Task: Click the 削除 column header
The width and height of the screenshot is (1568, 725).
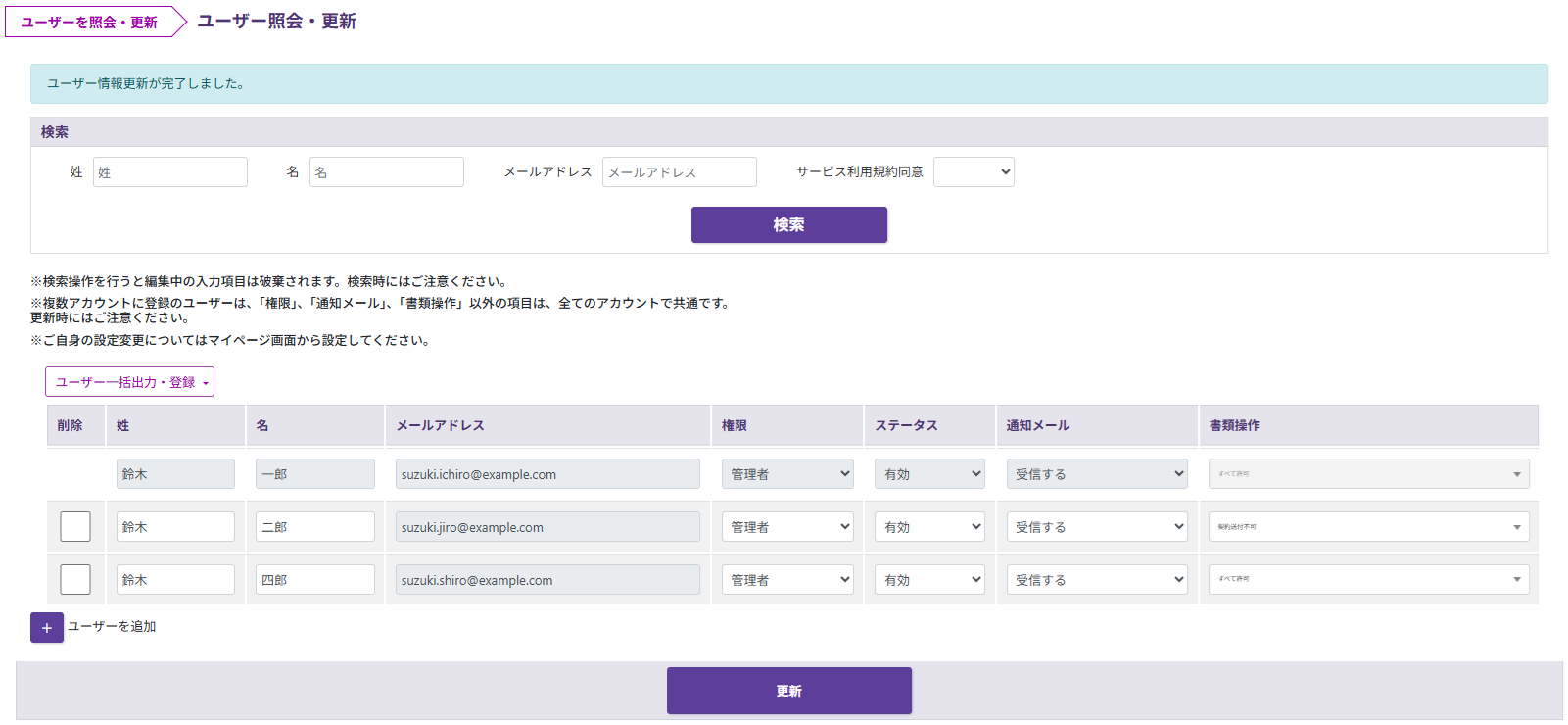Action: tap(75, 425)
